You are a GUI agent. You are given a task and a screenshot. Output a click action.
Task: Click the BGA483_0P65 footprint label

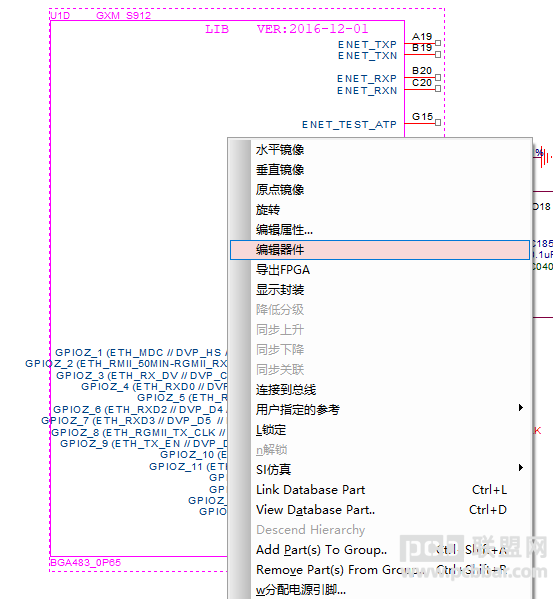(x=86, y=562)
